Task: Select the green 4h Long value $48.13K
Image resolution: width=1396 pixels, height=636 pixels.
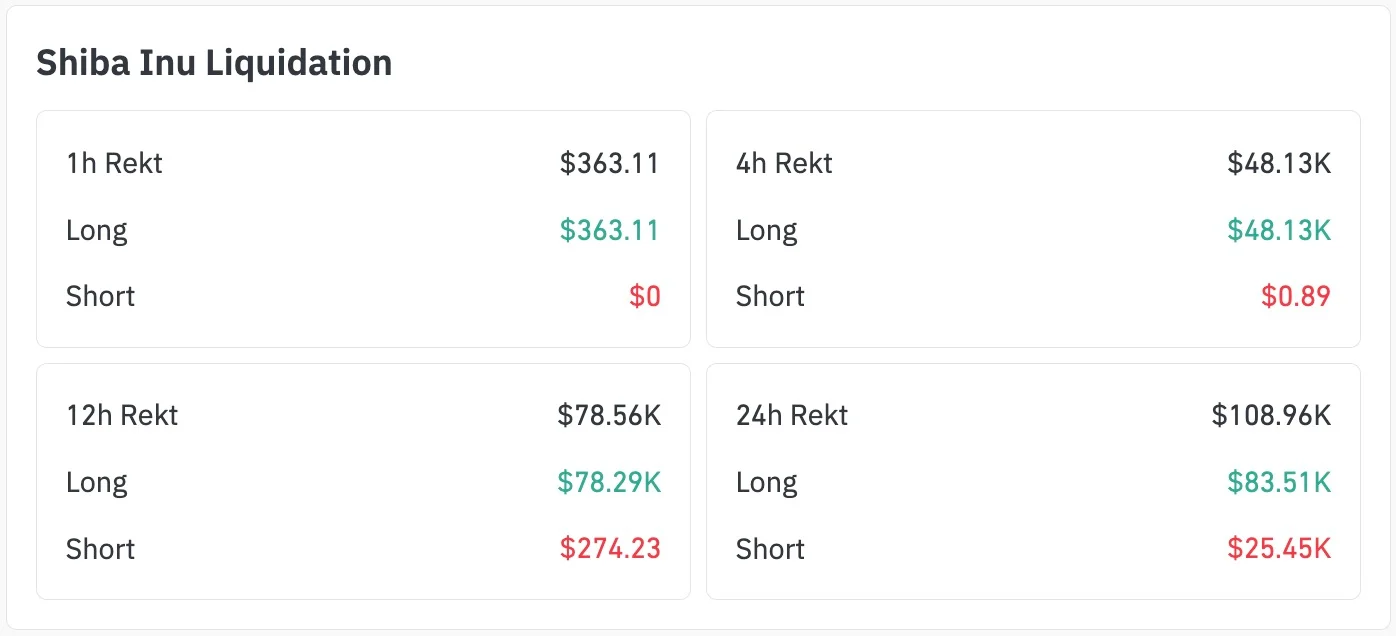Action: [1279, 230]
